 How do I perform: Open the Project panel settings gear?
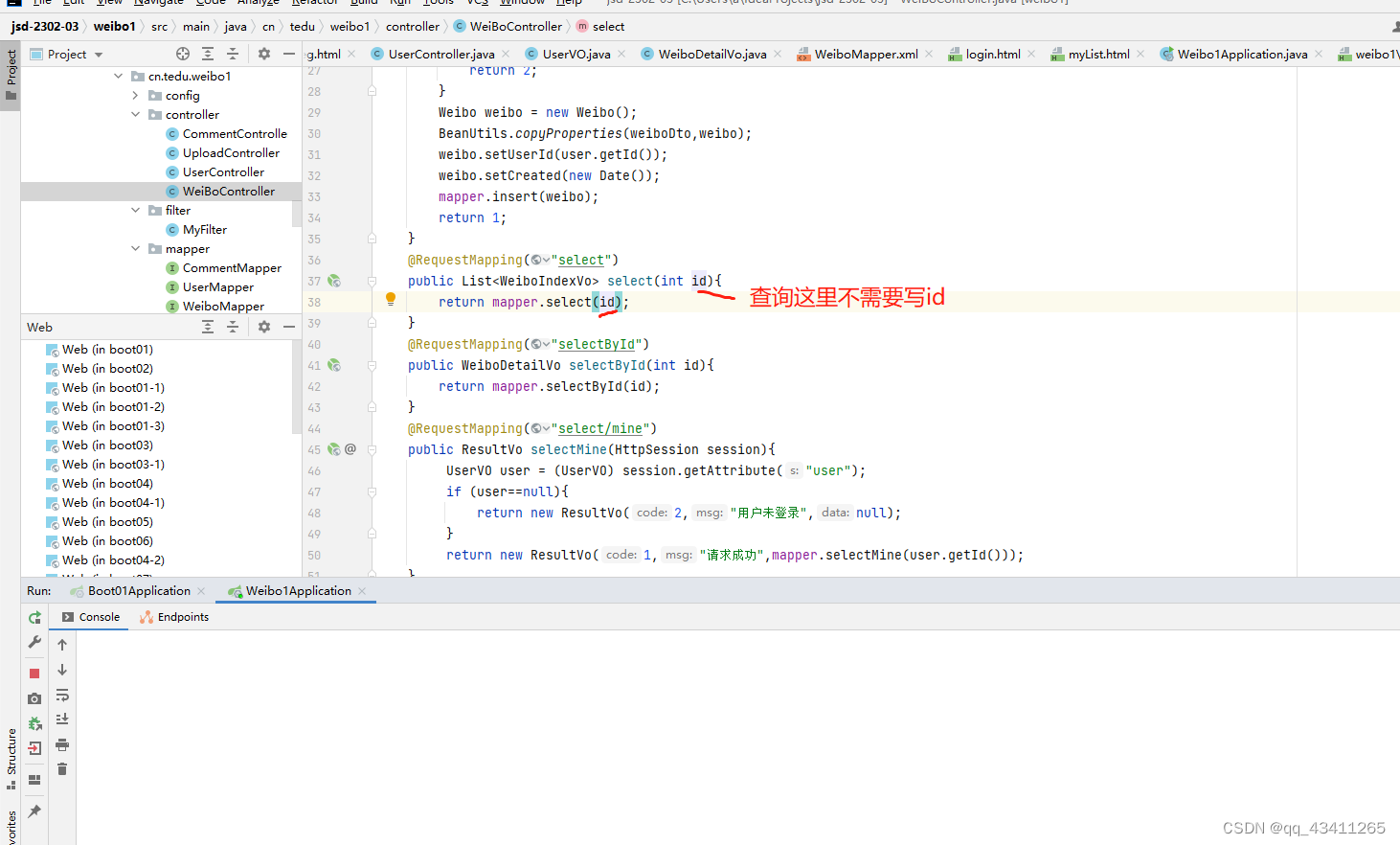click(x=262, y=55)
